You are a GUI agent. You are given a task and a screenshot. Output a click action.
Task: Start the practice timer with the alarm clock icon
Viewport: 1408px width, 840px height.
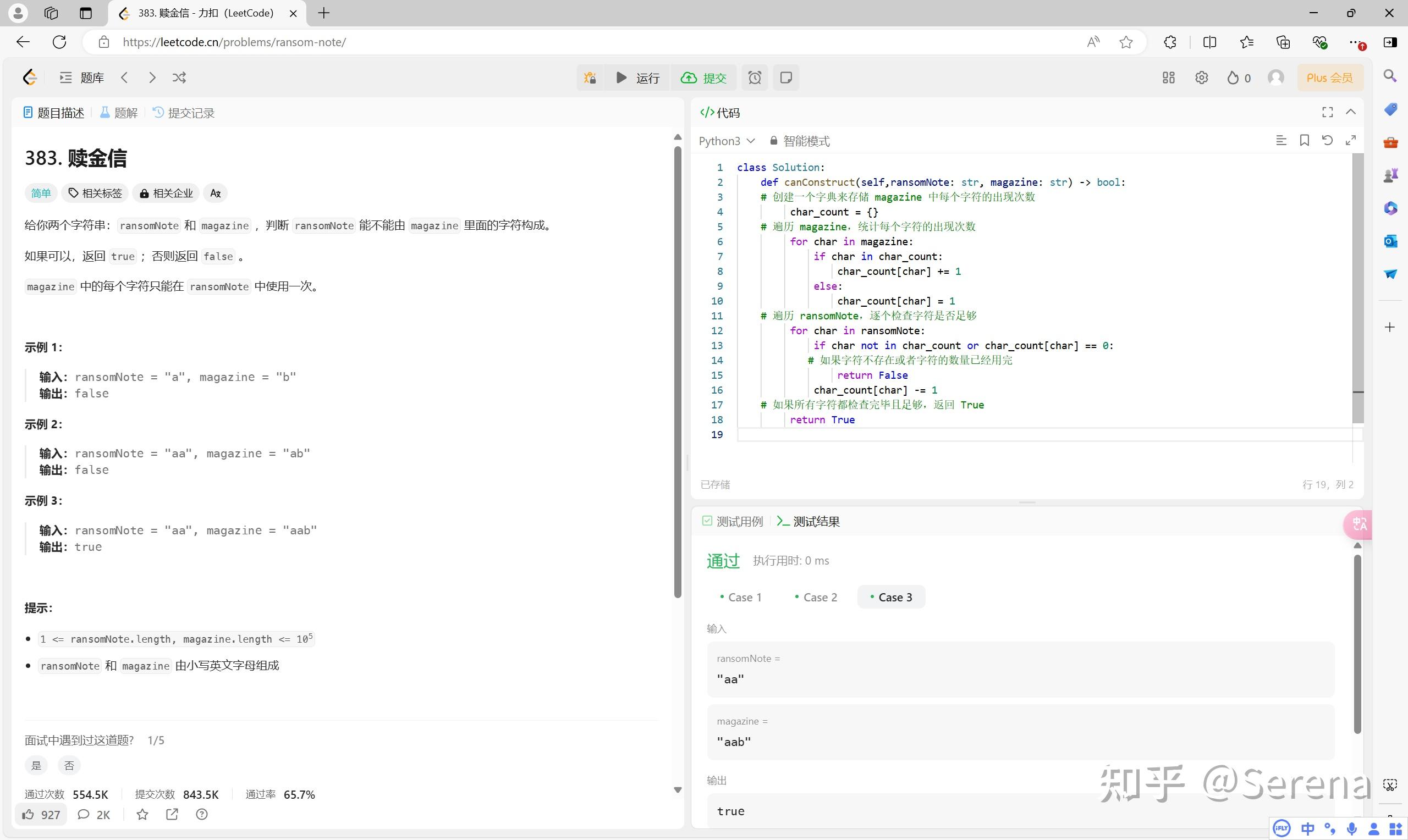[755, 78]
